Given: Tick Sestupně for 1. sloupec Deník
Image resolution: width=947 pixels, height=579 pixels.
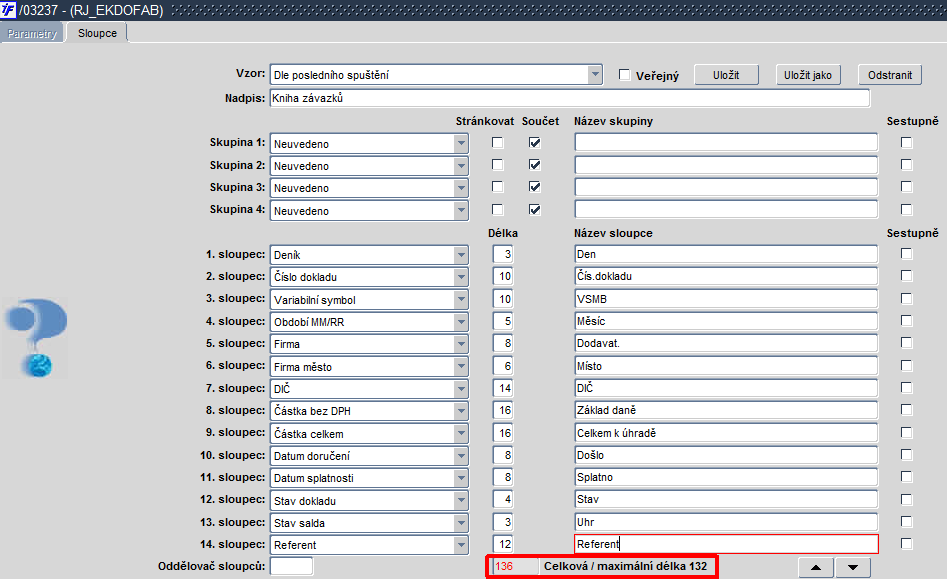Looking at the screenshot, I should point(906,254).
